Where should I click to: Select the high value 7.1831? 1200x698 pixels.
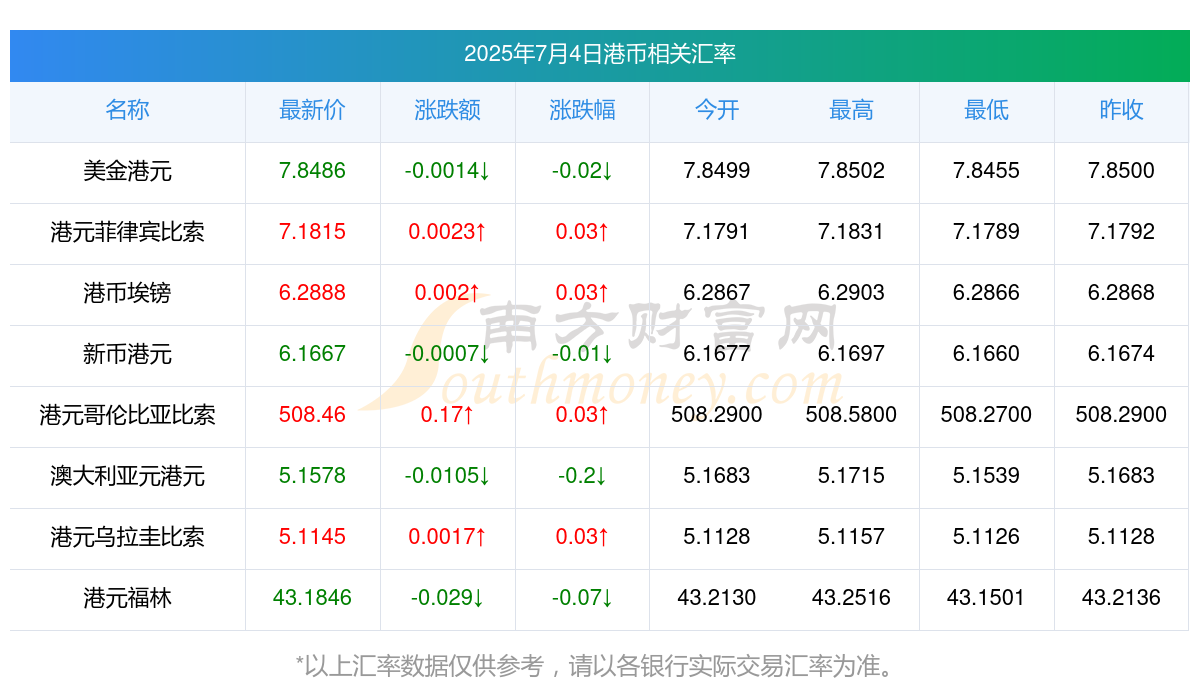(851, 232)
